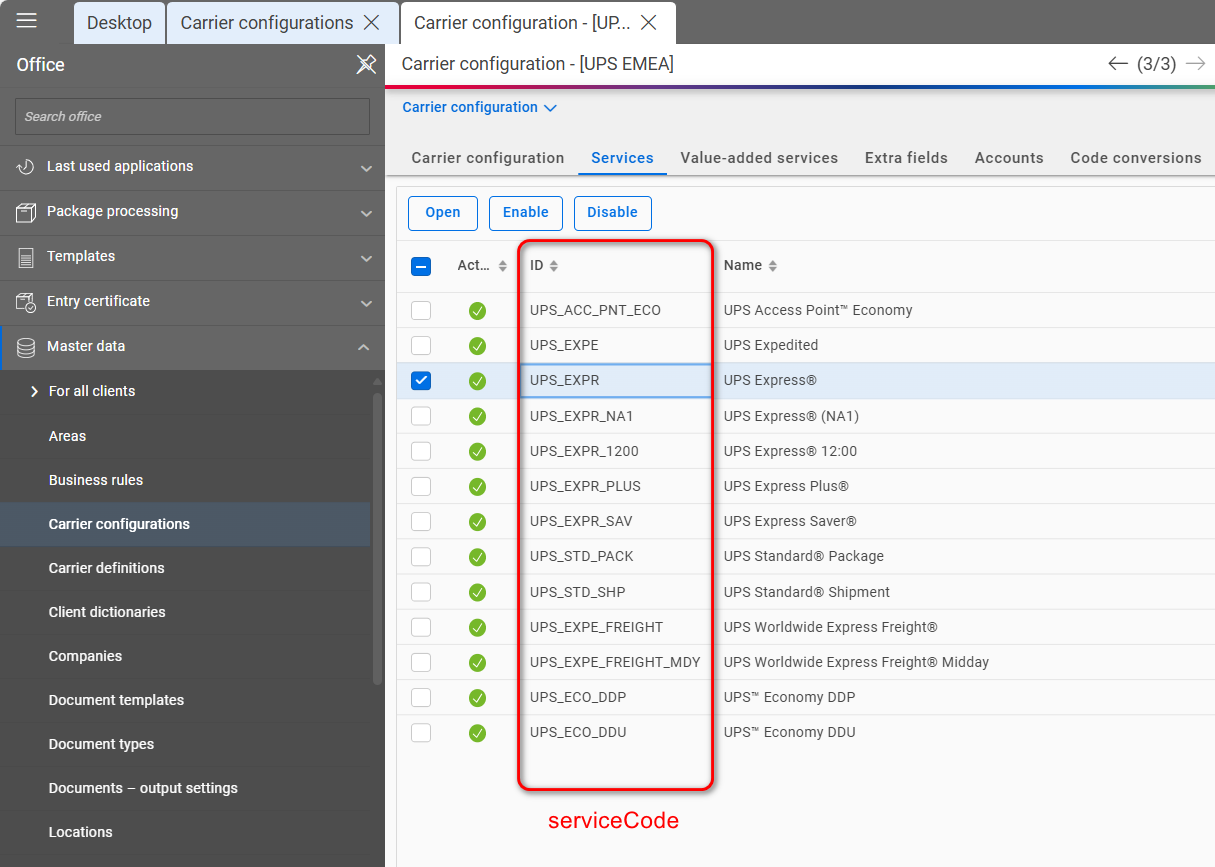This screenshot has width=1215, height=867.
Task: Click the Master data database icon
Action: coord(26,347)
